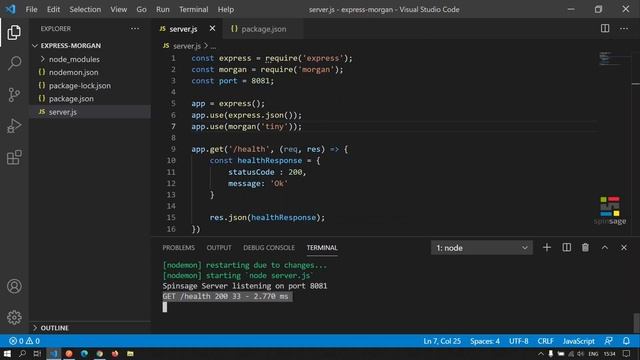Select the TERMINAL panel tab
Screen dimensions: 640x360
(322, 248)
